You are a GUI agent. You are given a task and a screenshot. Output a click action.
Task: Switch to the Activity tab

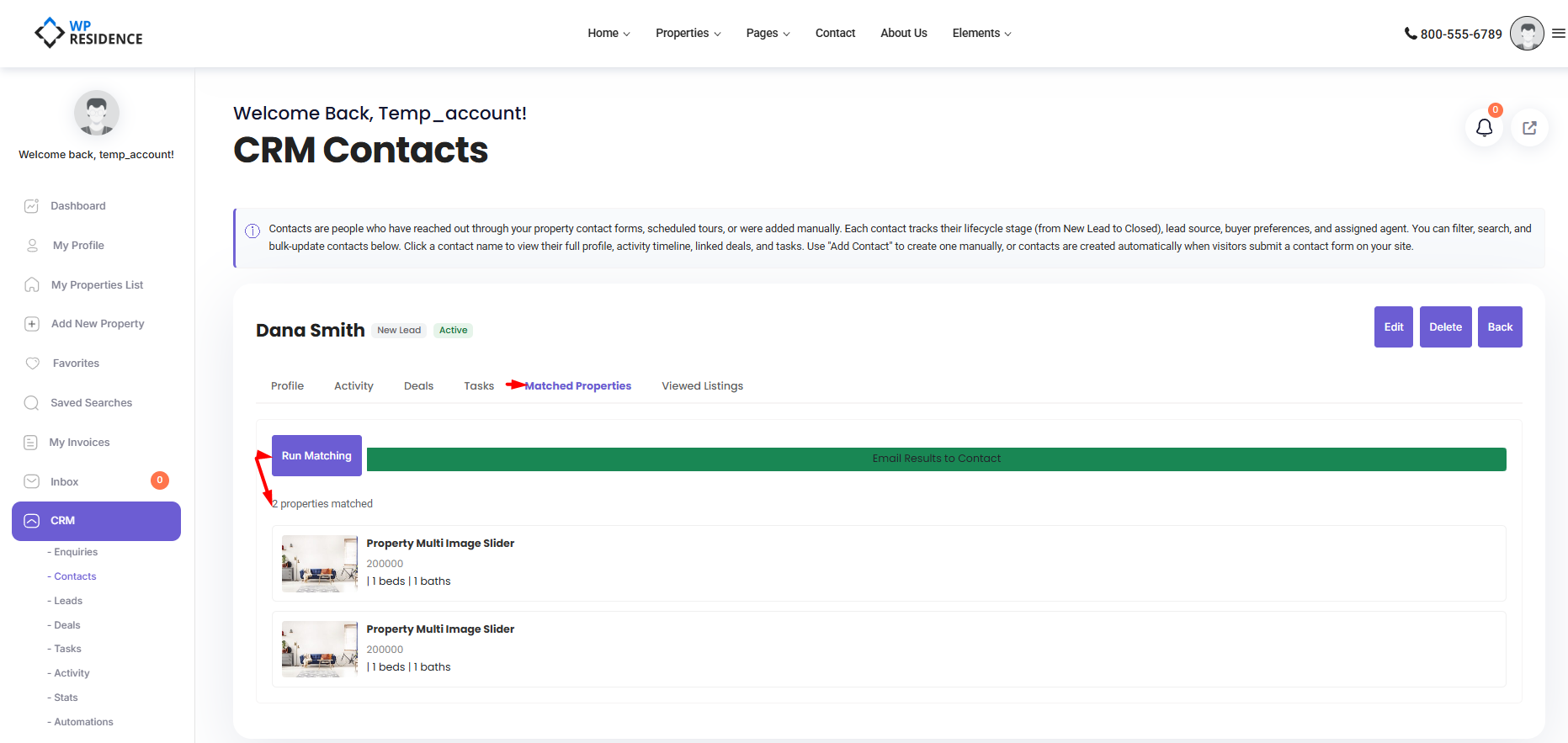pos(353,386)
